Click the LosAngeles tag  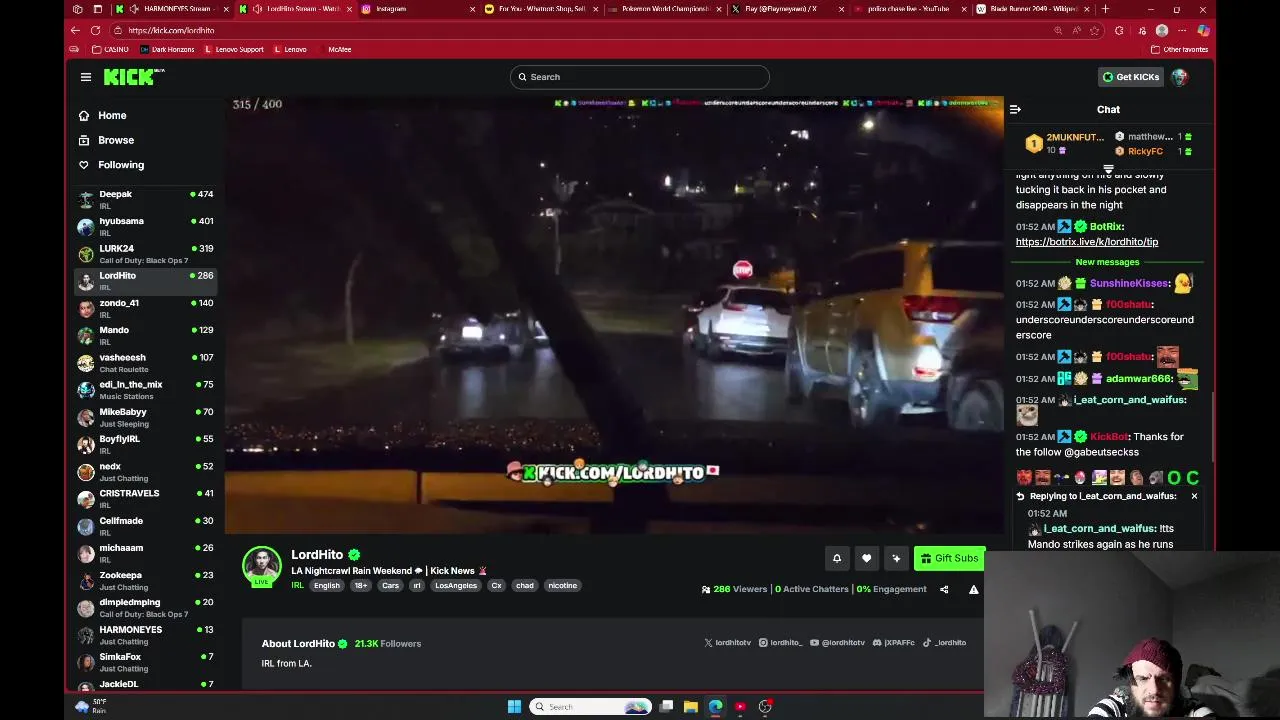tap(456, 586)
